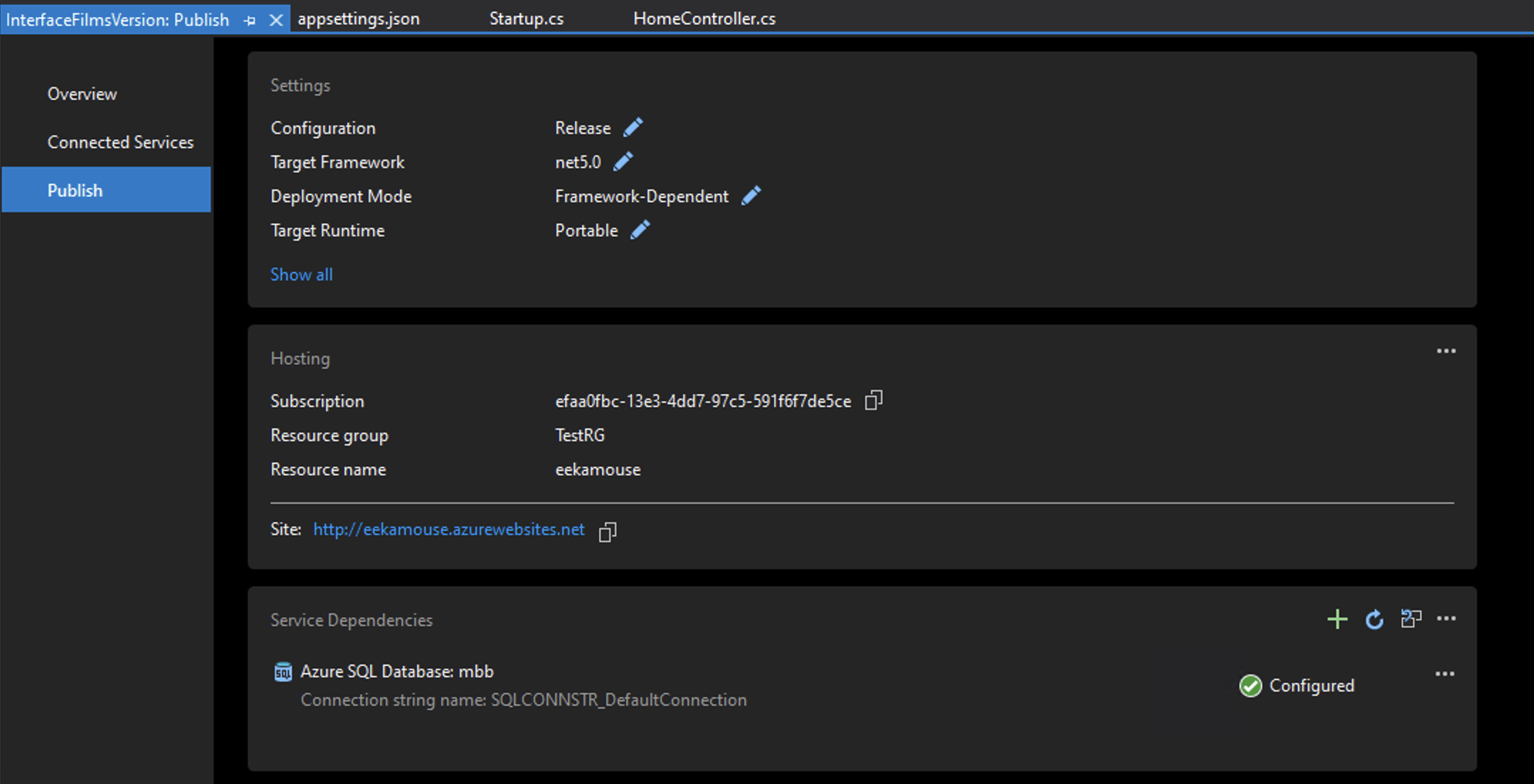Copy the site URL using copy icon
Image resolution: width=1534 pixels, height=784 pixels.
[x=608, y=531]
